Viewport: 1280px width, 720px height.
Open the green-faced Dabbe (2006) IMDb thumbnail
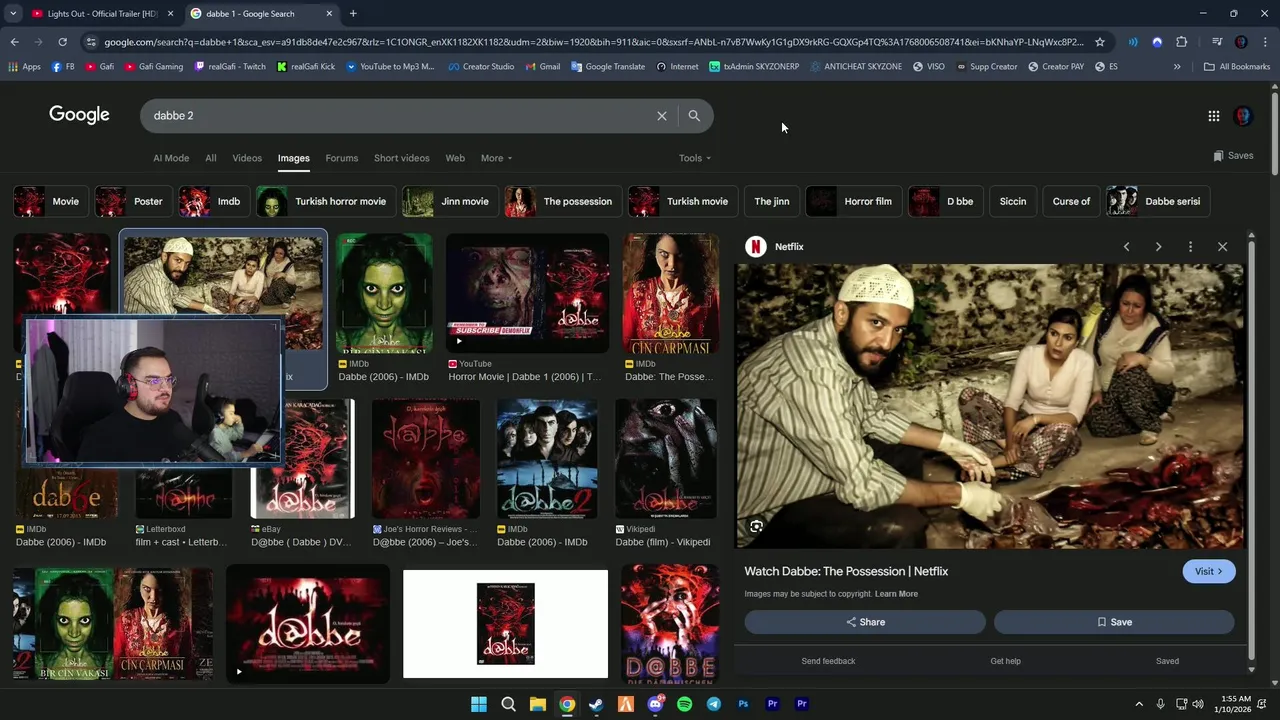tap(385, 294)
